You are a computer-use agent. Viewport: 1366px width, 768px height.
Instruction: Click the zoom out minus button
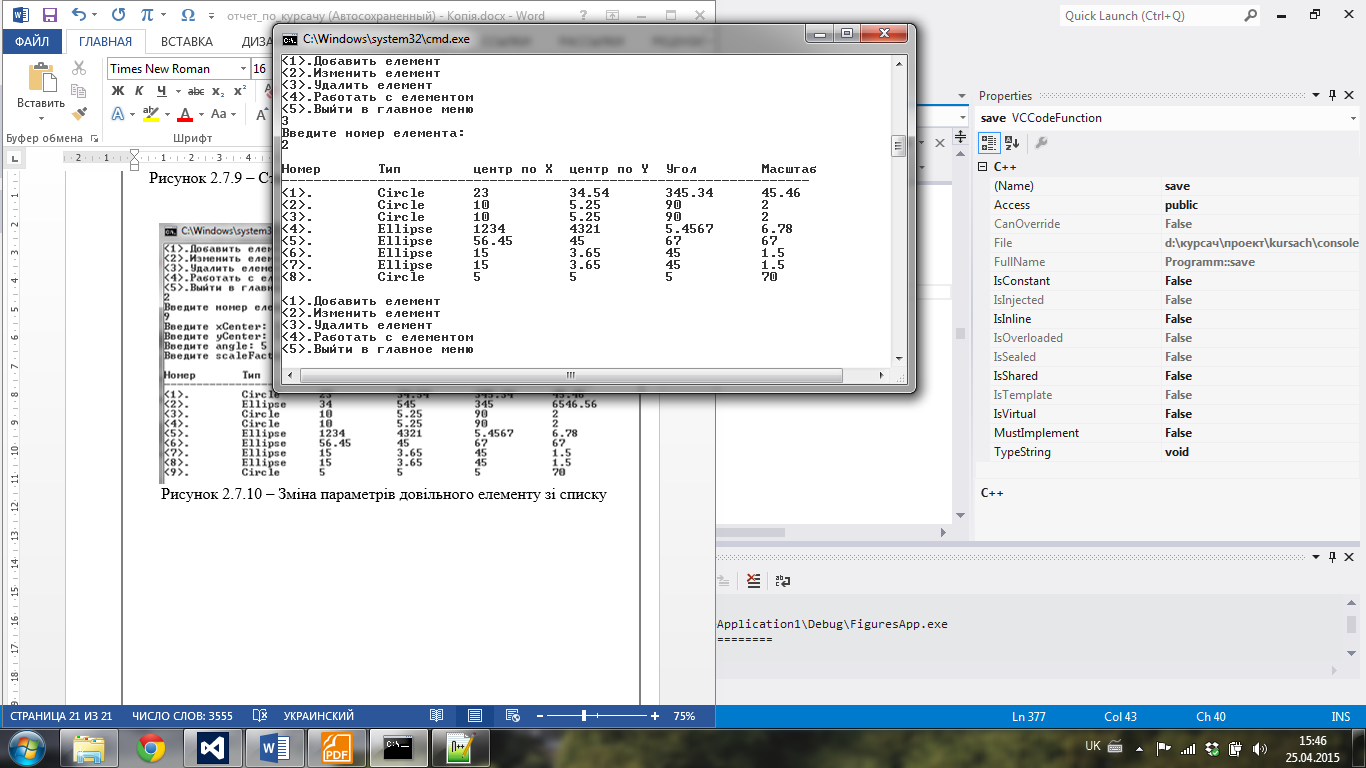point(540,716)
